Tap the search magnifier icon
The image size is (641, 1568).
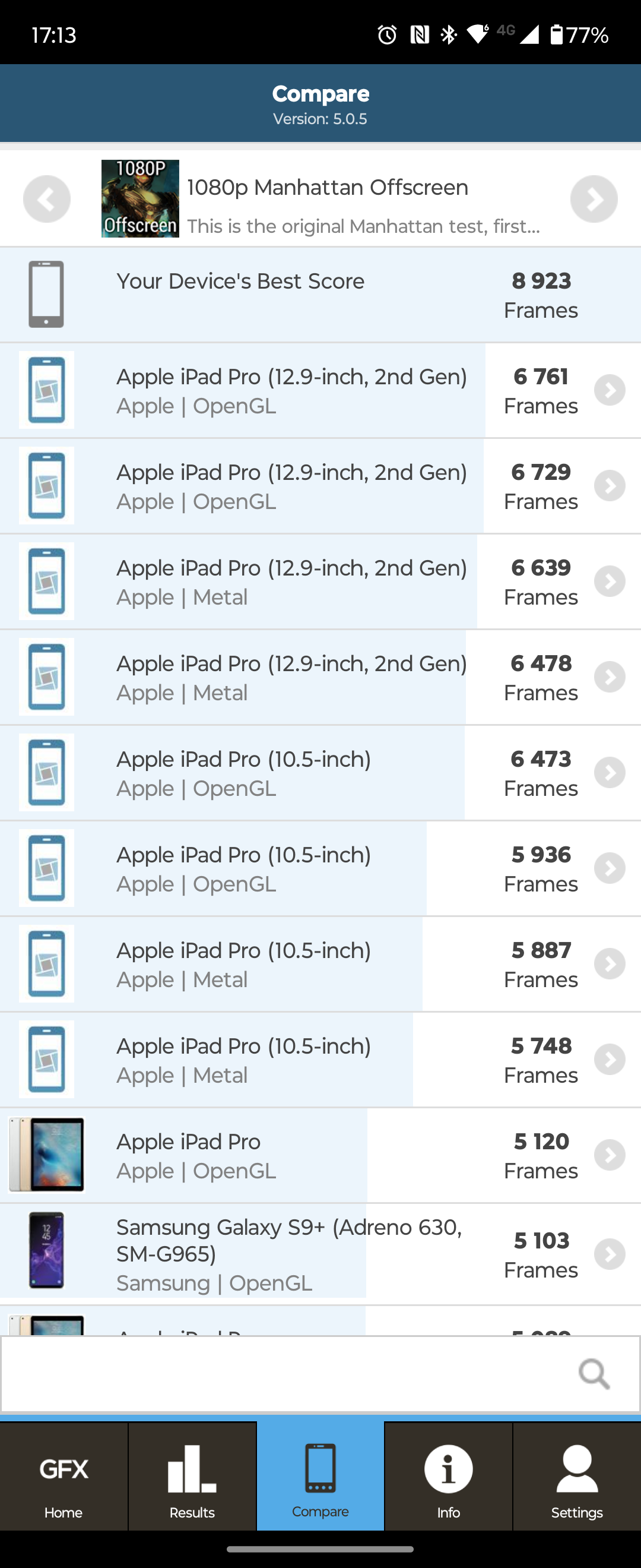point(594,1374)
